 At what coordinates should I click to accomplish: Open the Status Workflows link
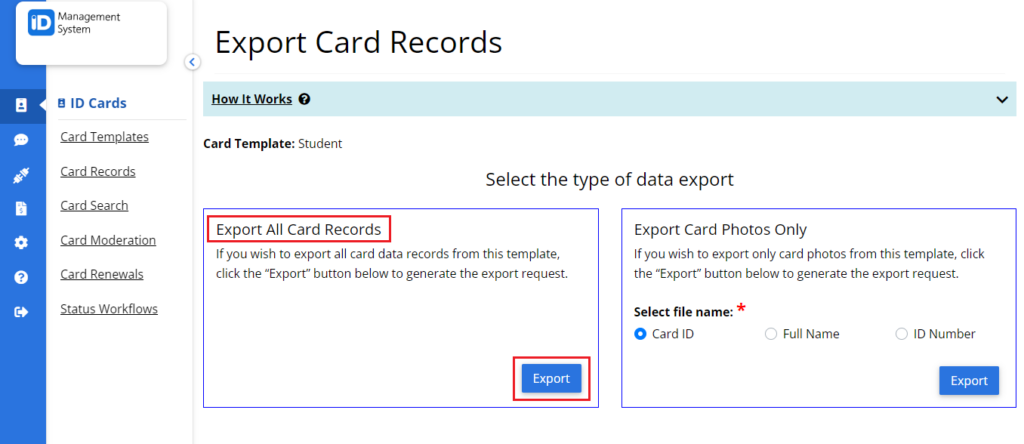click(x=109, y=309)
